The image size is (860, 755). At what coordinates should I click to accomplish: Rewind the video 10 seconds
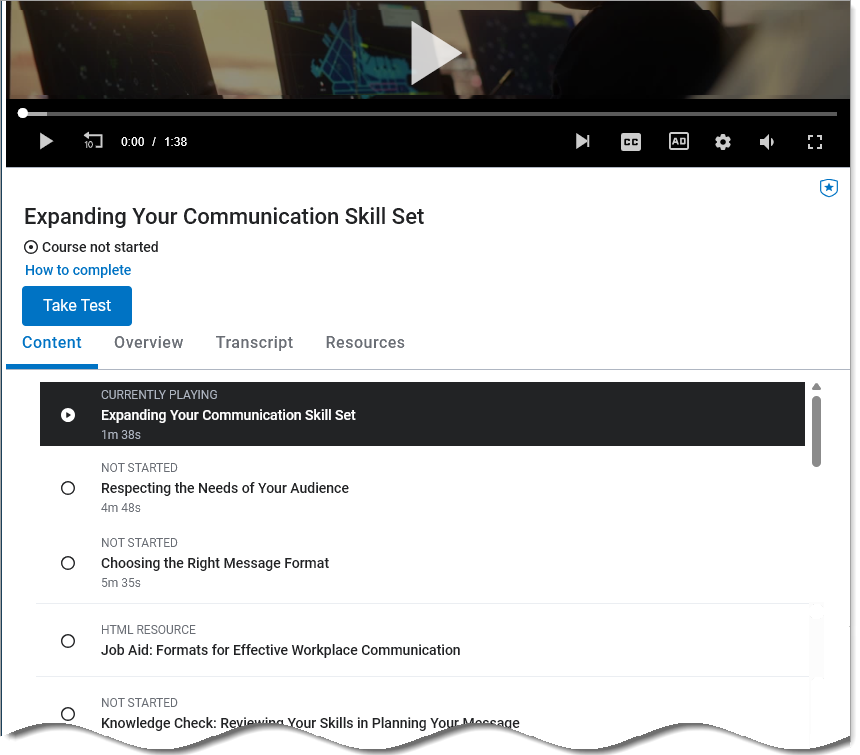pyautogui.click(x=93, y=141)
